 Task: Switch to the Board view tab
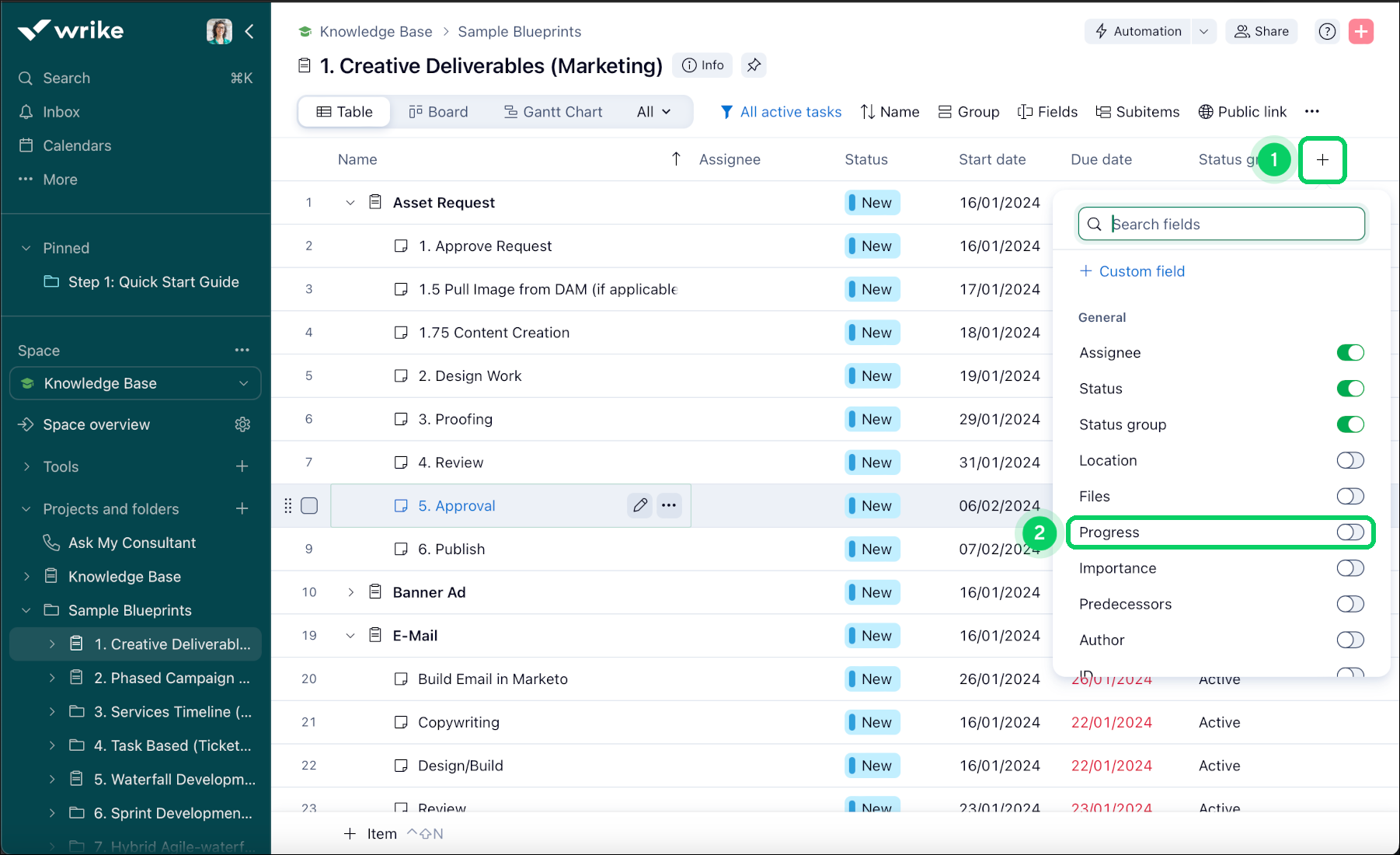pos(438,112)
